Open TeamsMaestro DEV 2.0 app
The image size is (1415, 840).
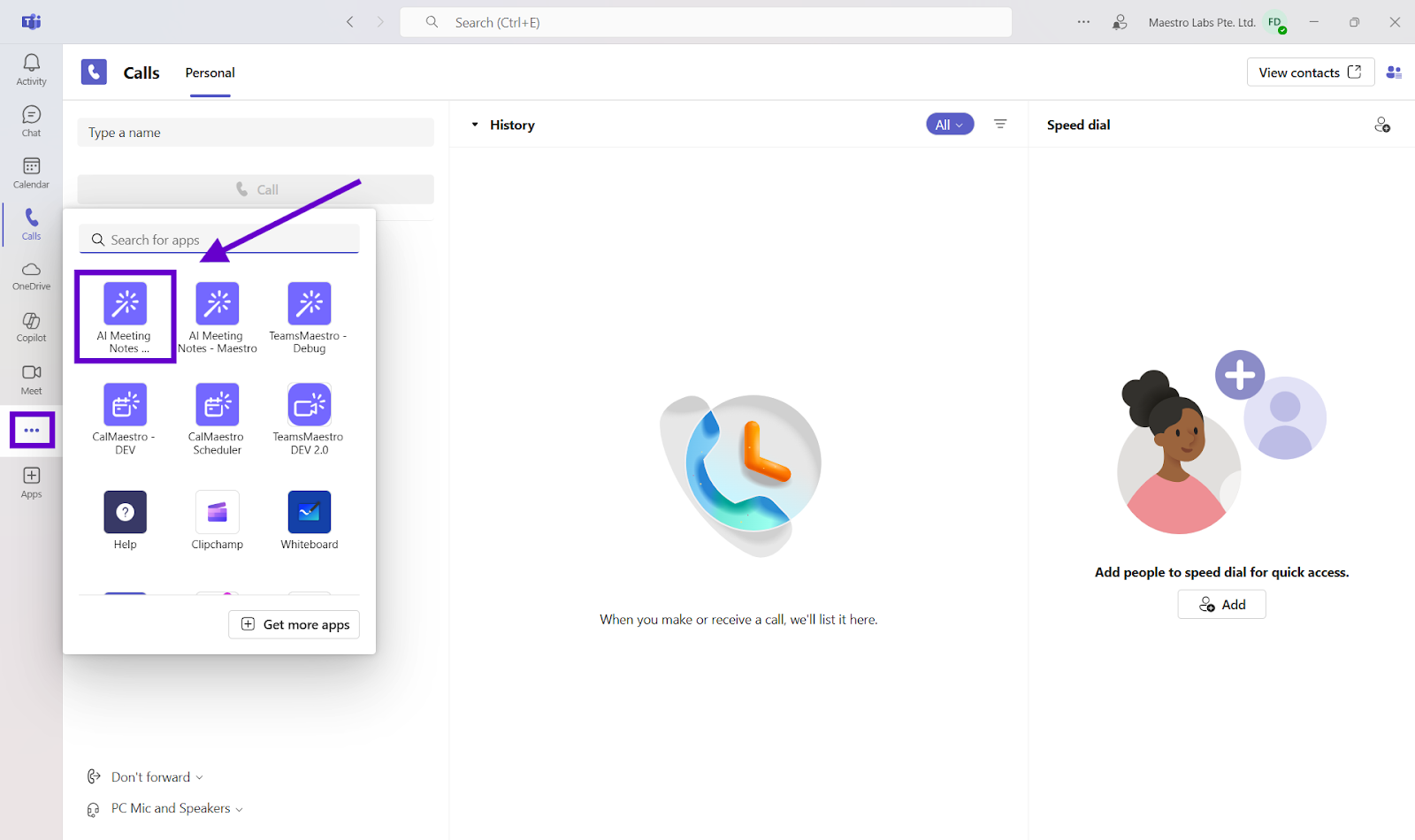click(310, 419)
